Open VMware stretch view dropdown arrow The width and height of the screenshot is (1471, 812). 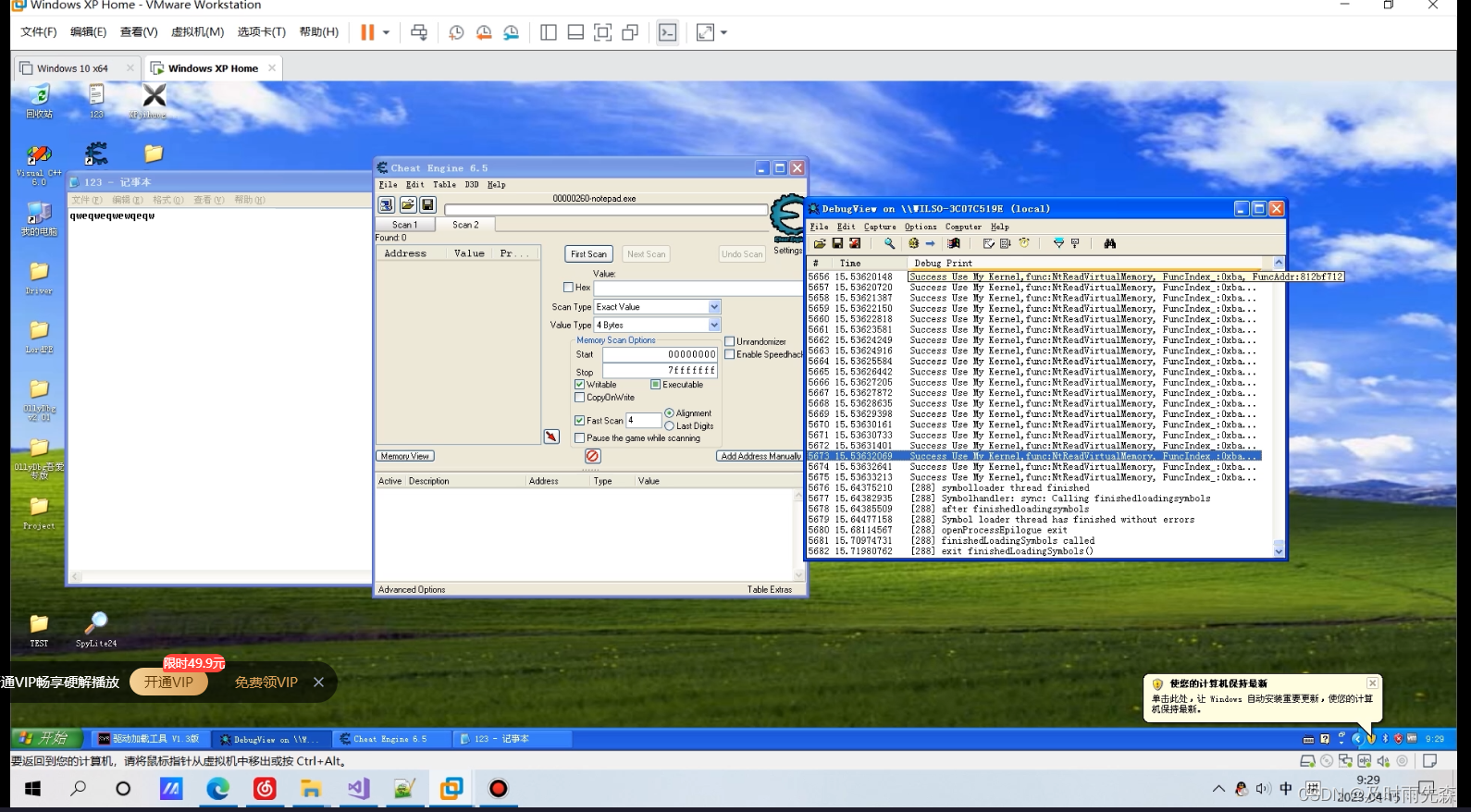[x=723, y=32]
